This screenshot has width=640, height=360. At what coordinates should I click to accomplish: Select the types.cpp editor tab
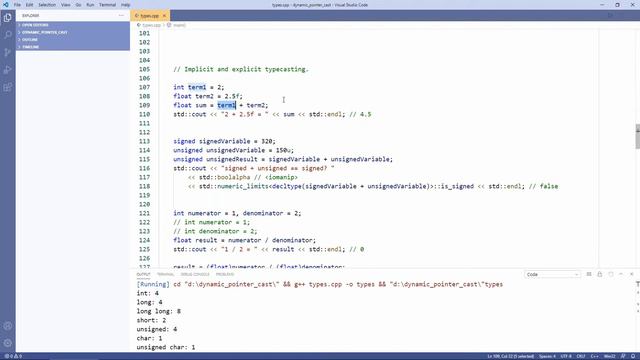tap(149, 16)
